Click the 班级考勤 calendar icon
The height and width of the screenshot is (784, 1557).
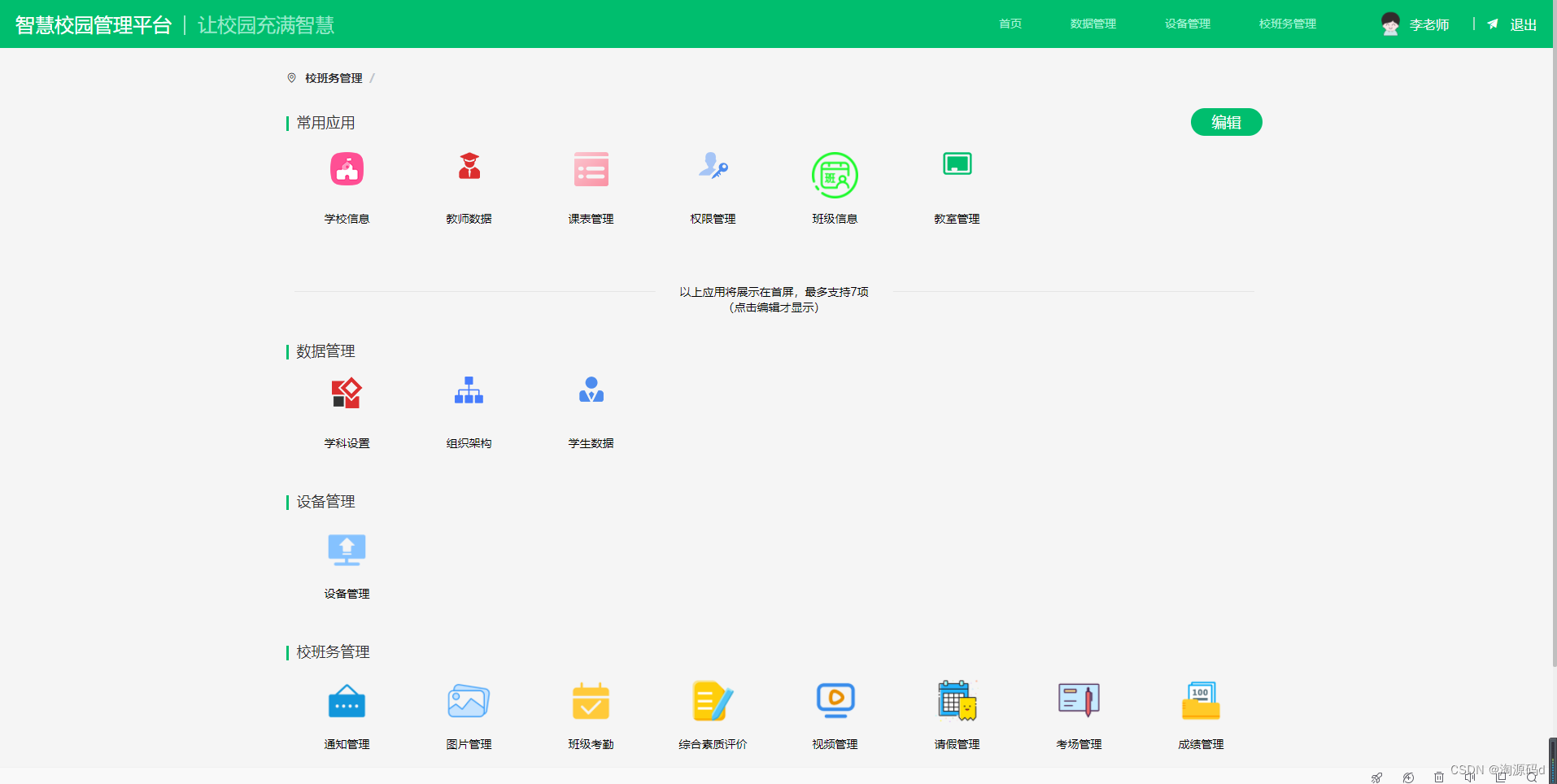tap(591, 701)
